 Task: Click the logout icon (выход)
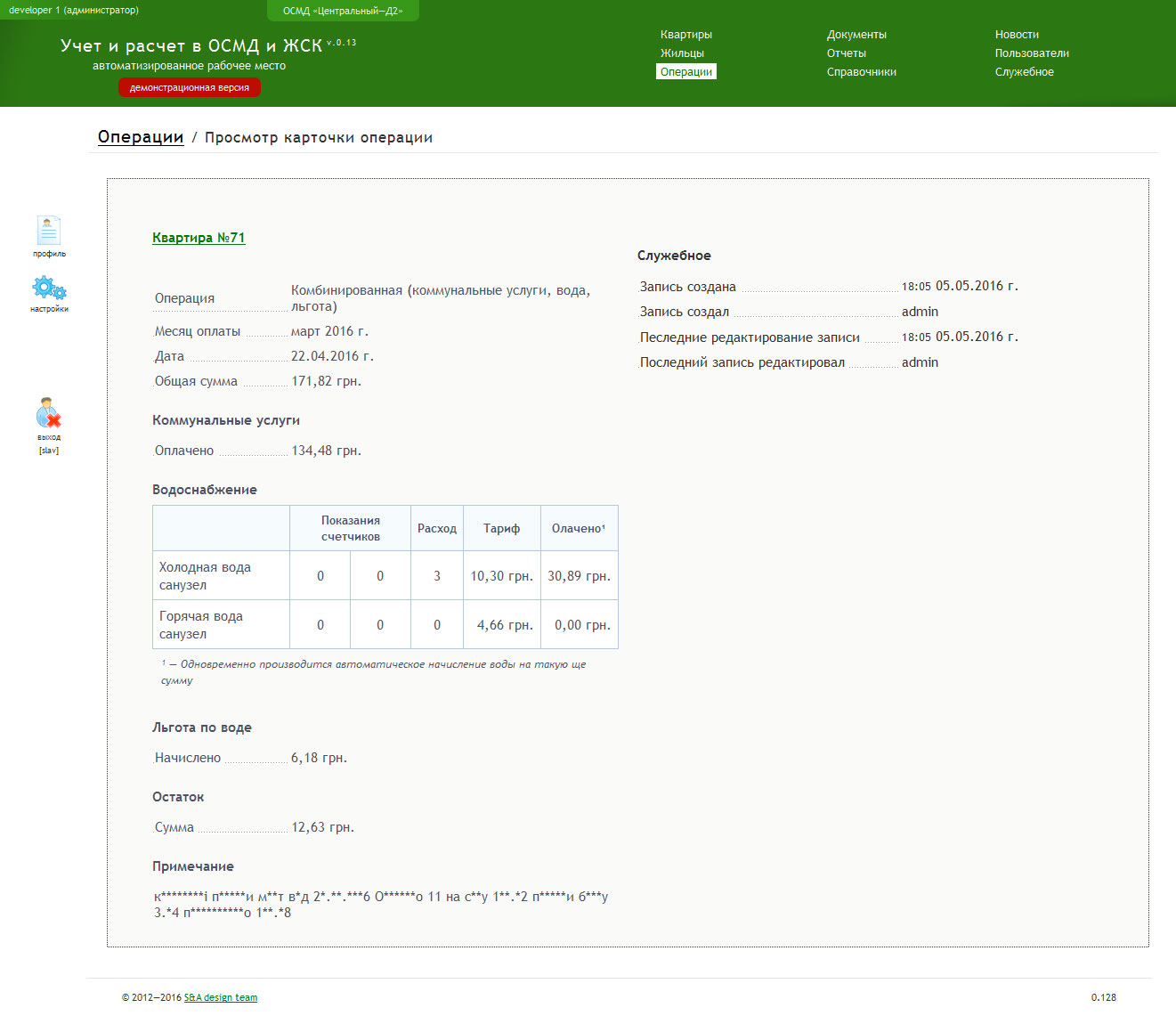(x=49, y=413)
